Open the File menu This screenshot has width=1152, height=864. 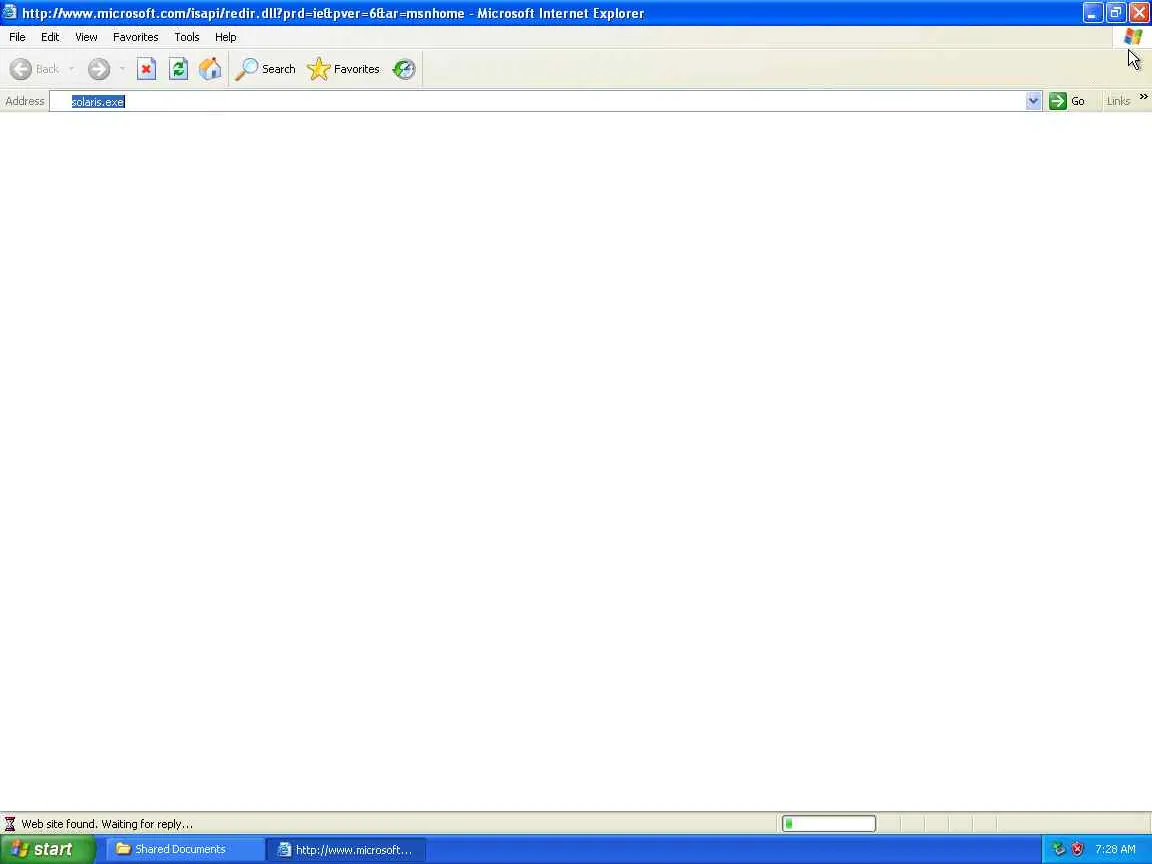click(17, 37)
